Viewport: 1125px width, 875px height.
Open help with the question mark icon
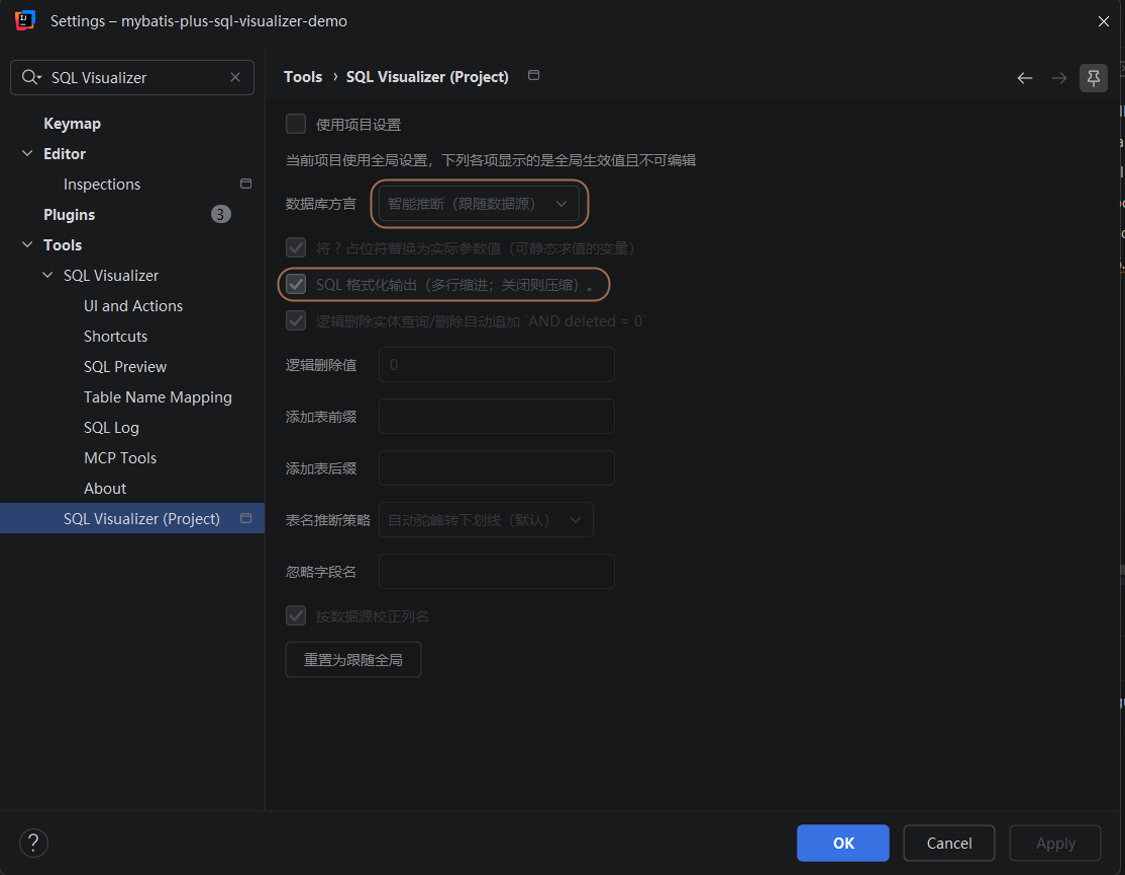click(33, 843)
